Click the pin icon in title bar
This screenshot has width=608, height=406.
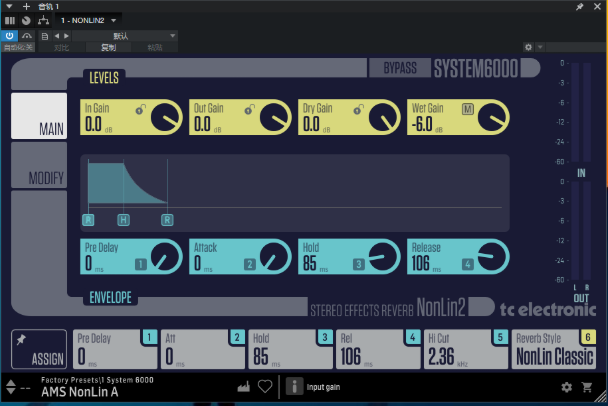[x=579, y=6]
